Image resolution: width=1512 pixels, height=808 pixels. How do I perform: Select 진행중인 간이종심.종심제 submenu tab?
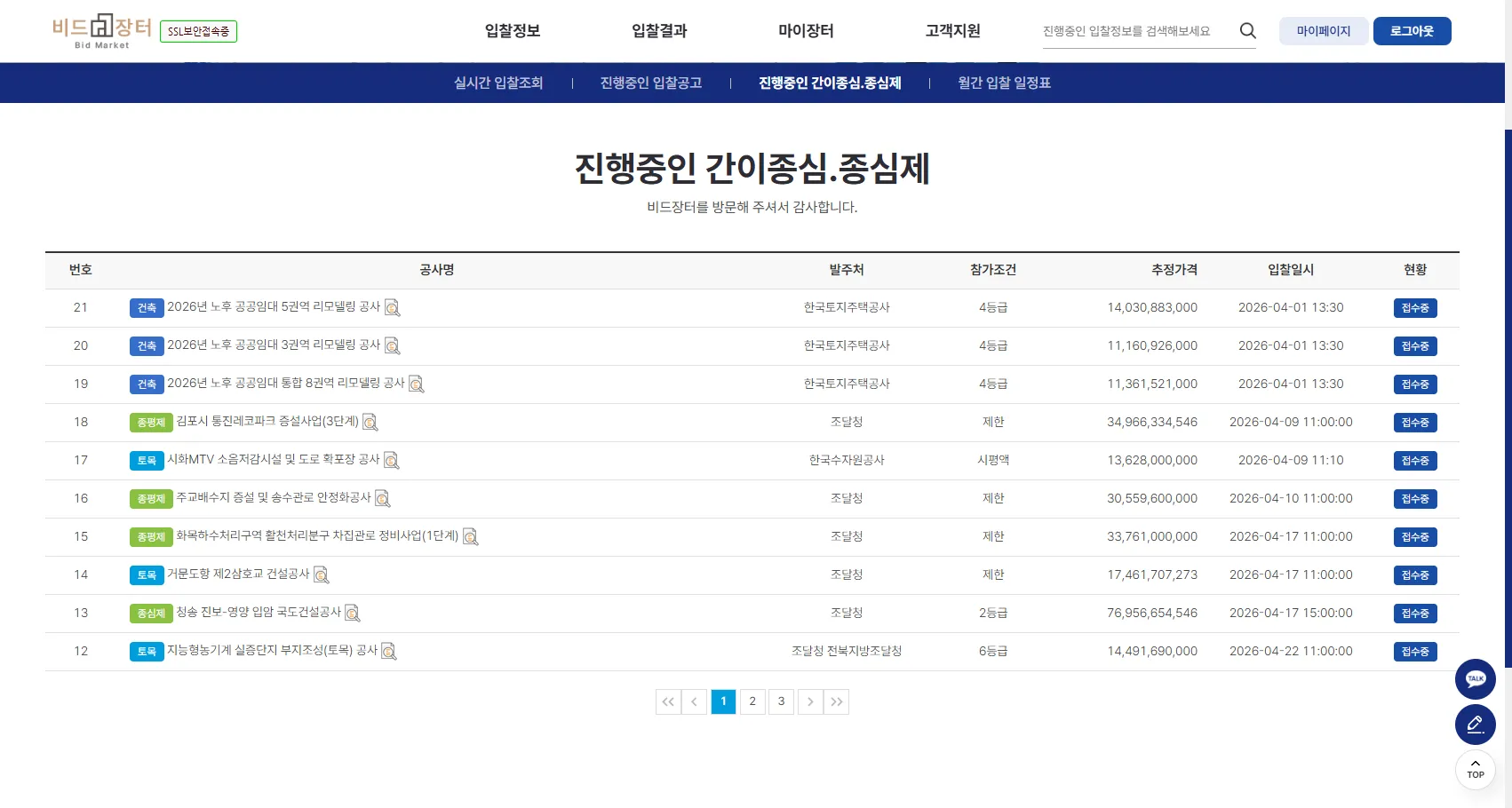tap(830, 83)
